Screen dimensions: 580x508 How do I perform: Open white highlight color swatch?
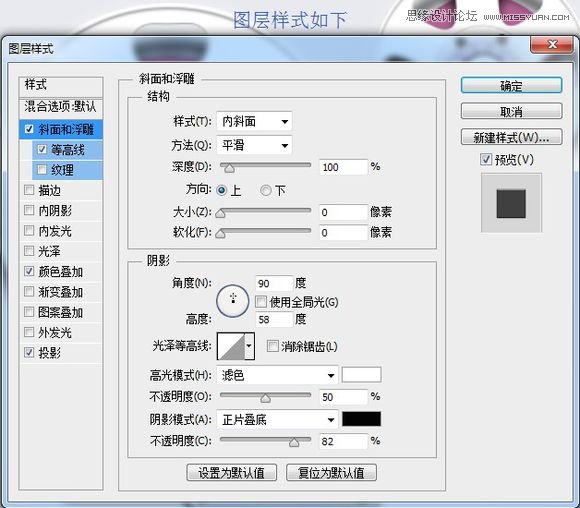pyautogui.click(x=361, y=375)
